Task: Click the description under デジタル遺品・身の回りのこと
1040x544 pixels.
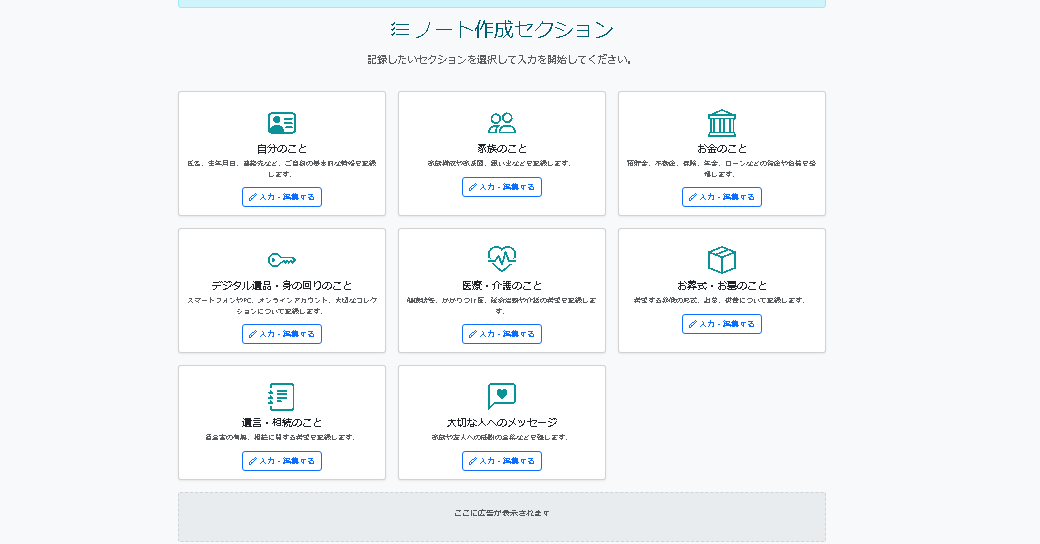Action: (282, 305)
